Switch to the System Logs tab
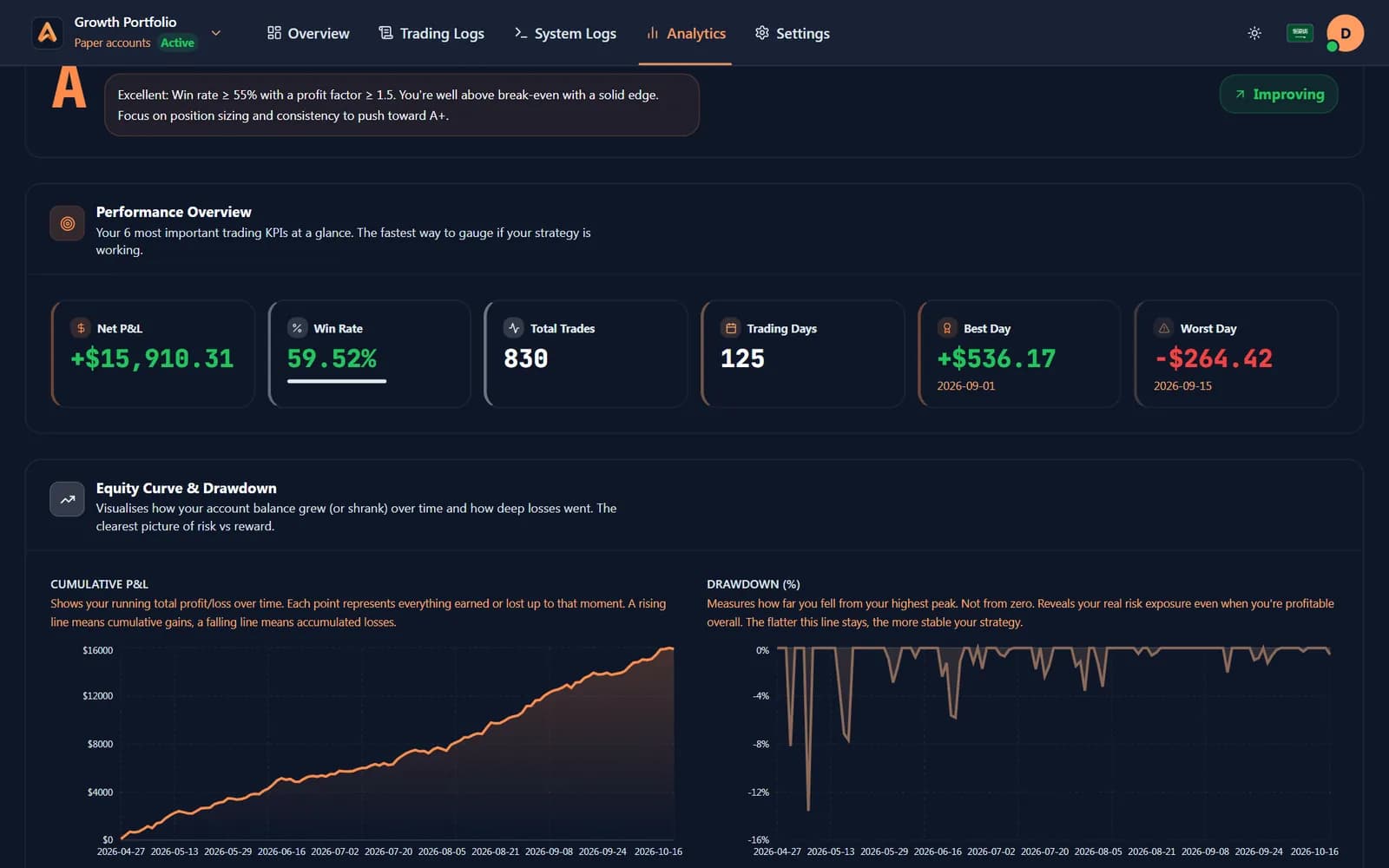Viewport: 1389px width, 868px height. tap(565, 33)
